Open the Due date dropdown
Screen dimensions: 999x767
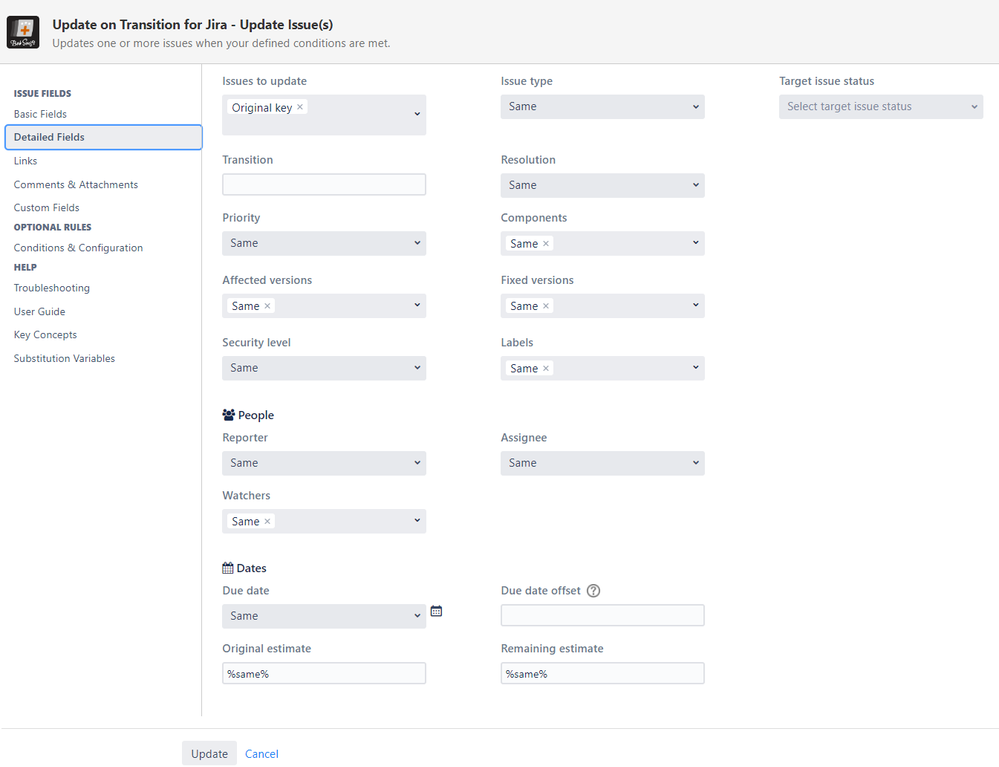click(x=324, y=616)
